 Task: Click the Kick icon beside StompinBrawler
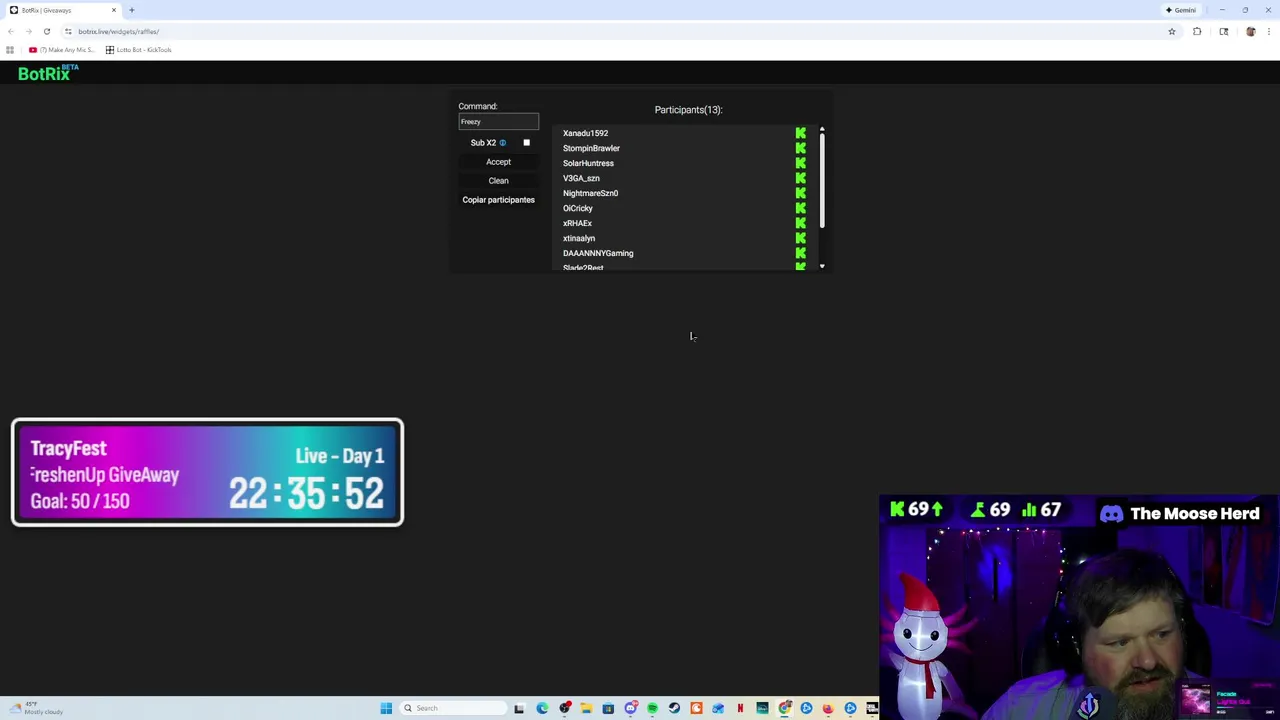click(800, 148)
